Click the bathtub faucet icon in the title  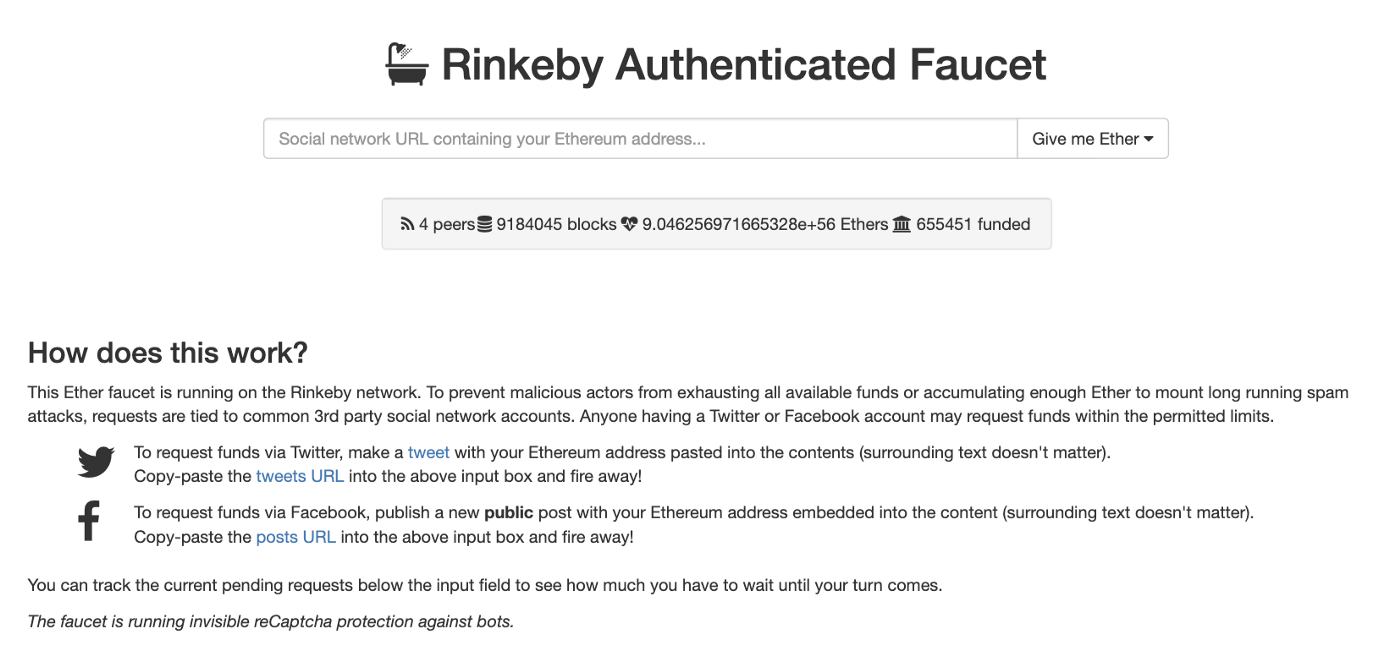pos(407,63)
